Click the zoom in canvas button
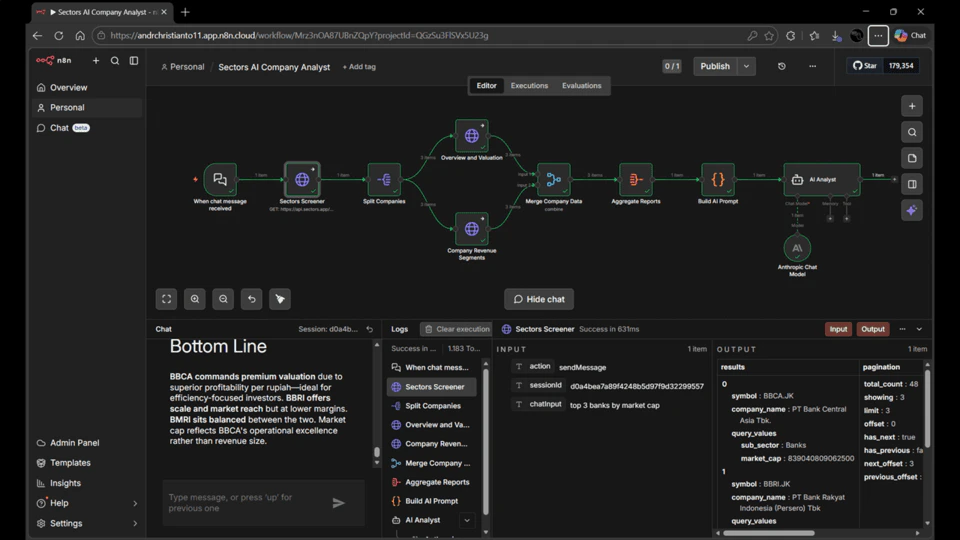Screen dimensions: 960x540 tap(195, 299)
